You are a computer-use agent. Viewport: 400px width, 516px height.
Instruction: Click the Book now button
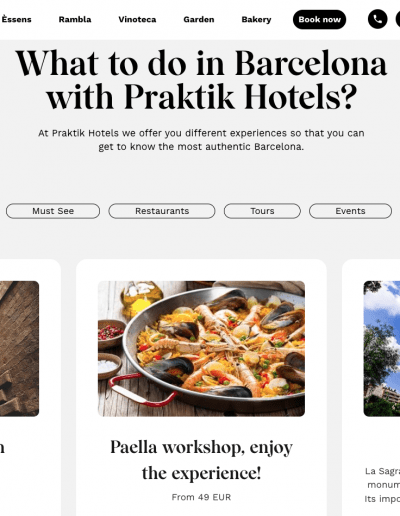tap(319, 20)
